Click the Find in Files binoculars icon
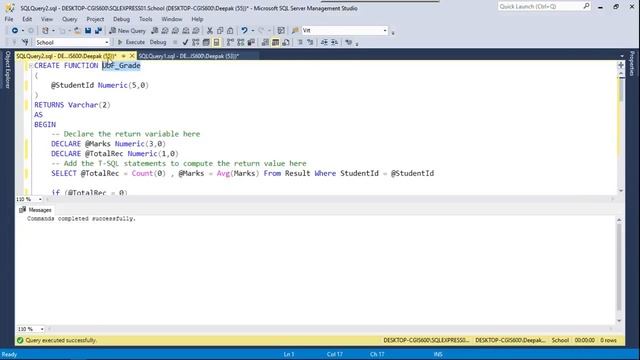640x360 pixels. (296, 31)
